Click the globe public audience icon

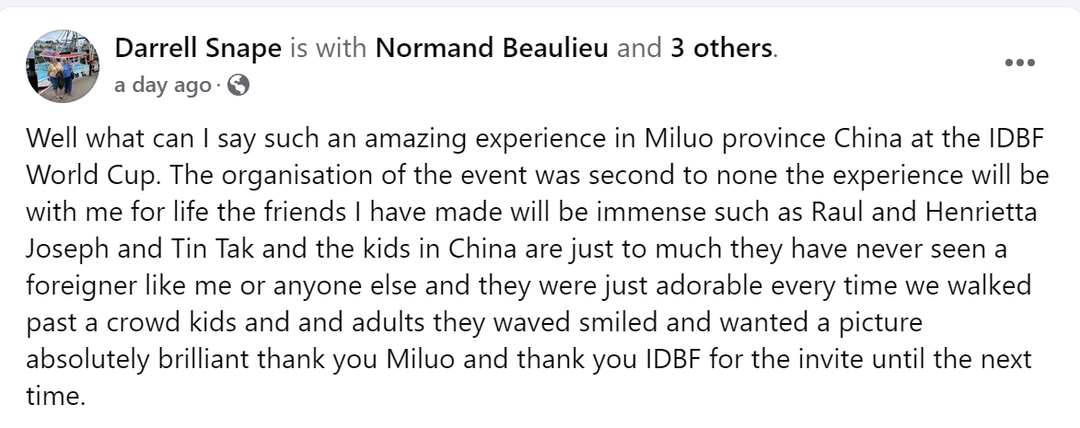pos(238,86)
